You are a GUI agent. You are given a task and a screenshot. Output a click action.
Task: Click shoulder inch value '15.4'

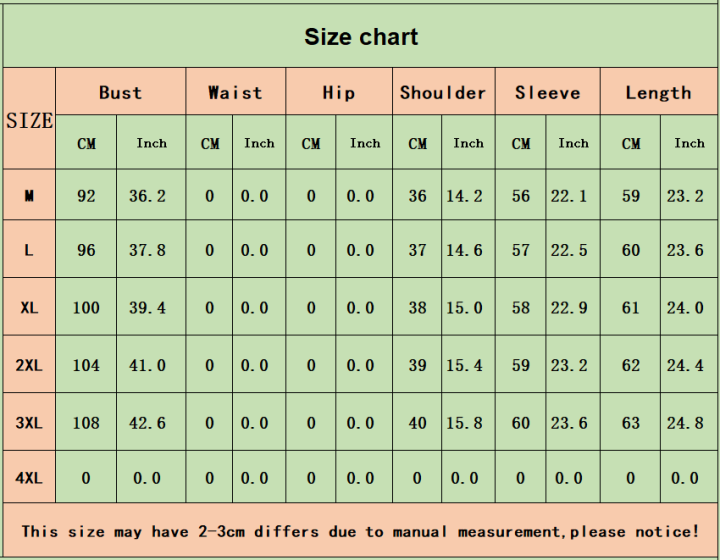pos(464,365)
